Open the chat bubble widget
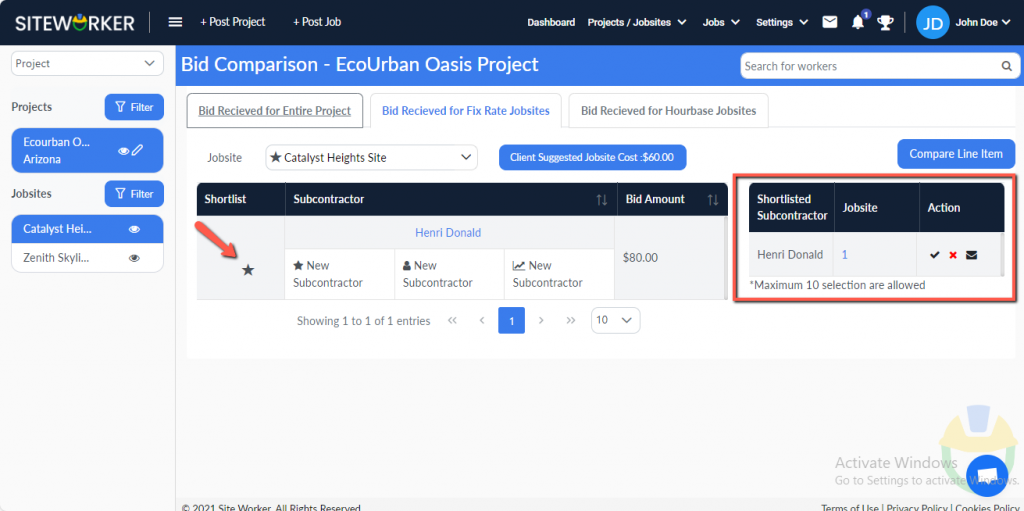The height and width of the screenshot is (511, 1024). pos(987,475)
